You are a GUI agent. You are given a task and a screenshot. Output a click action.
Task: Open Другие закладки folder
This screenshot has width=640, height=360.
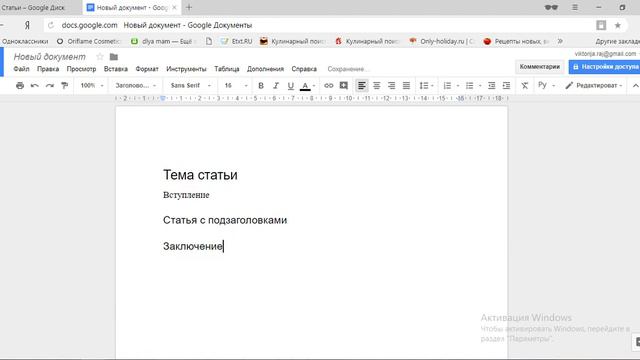(617, 41)
